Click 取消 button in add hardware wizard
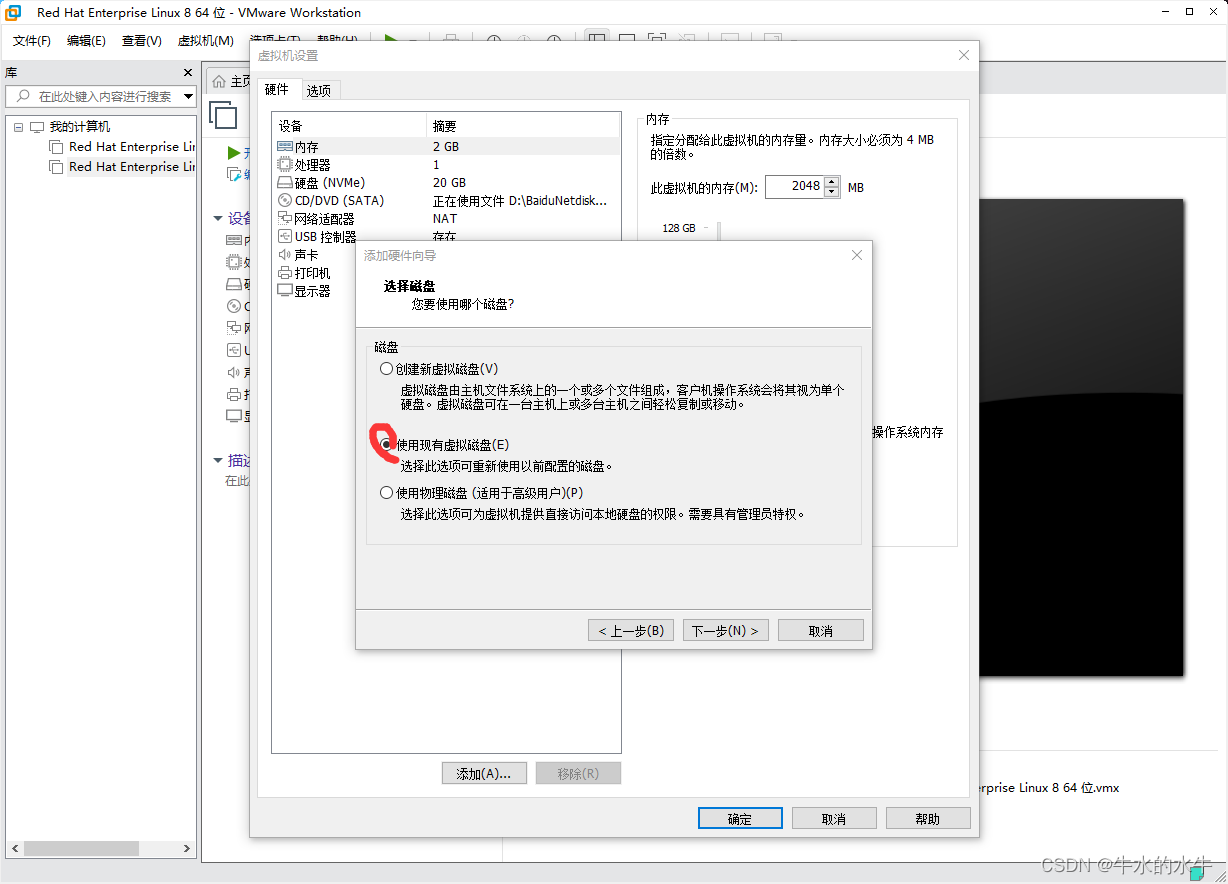This screenshot has width=1228, height=884. pyautogui.click(x=820, y=630)
